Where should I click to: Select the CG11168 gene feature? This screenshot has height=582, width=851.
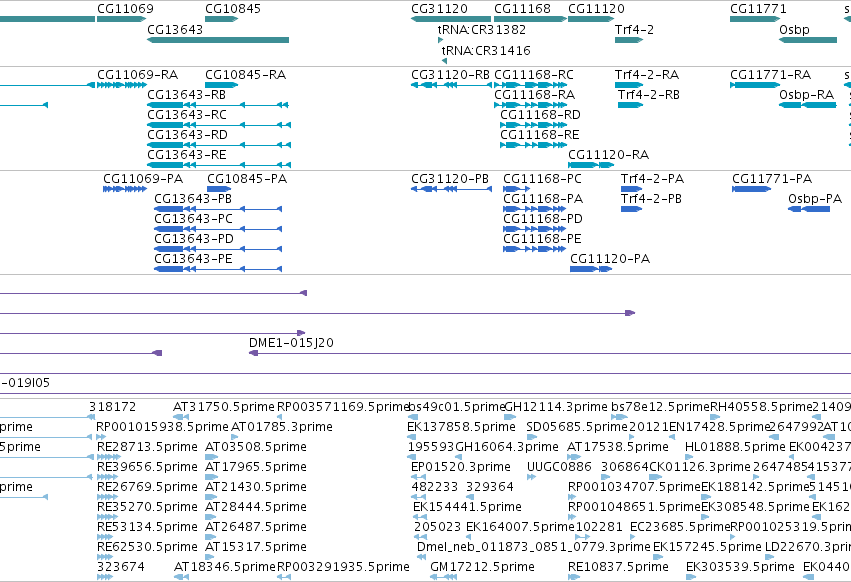point(530,19)
